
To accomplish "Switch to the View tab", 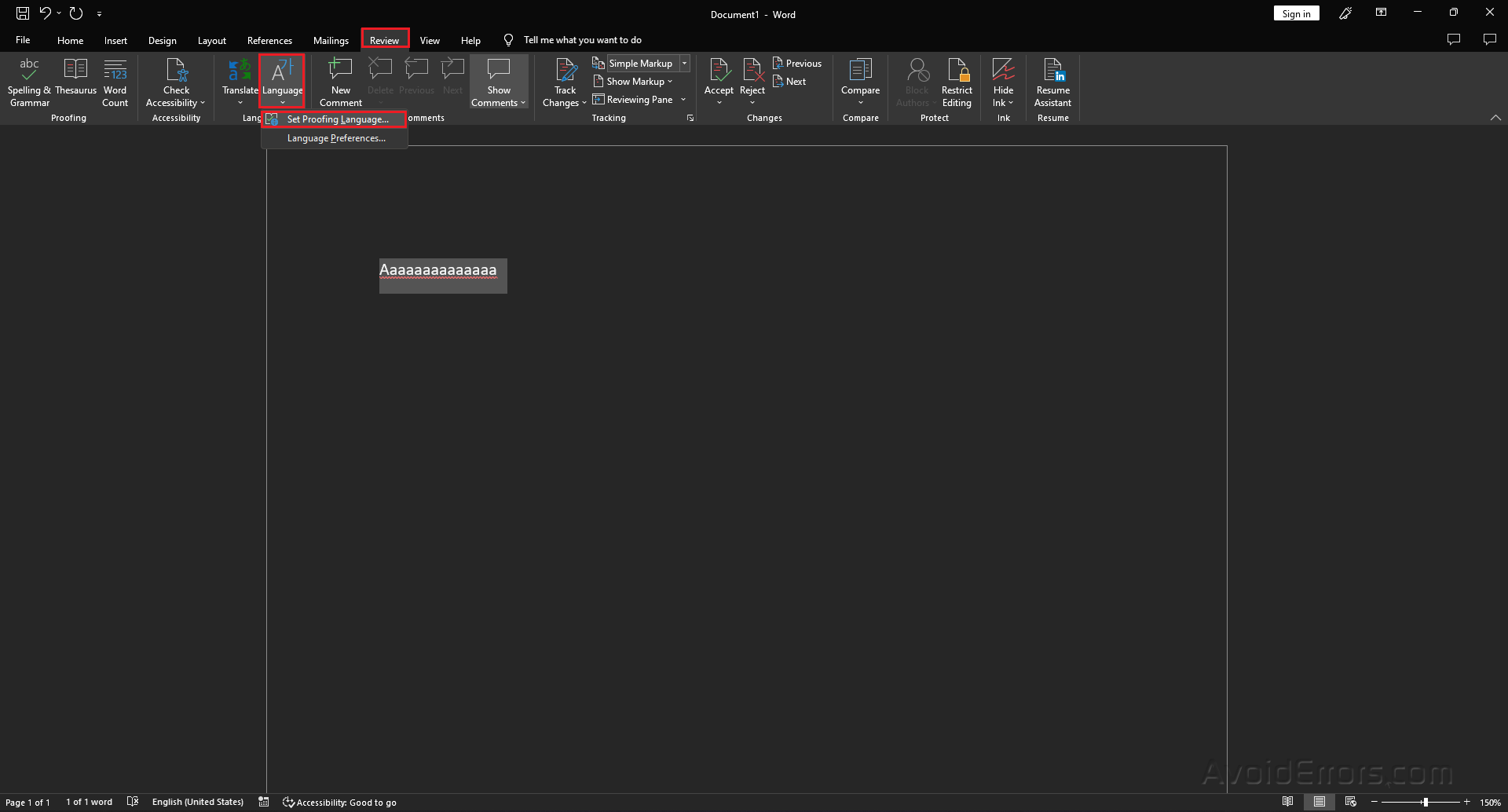I will [x=430, y=40].
